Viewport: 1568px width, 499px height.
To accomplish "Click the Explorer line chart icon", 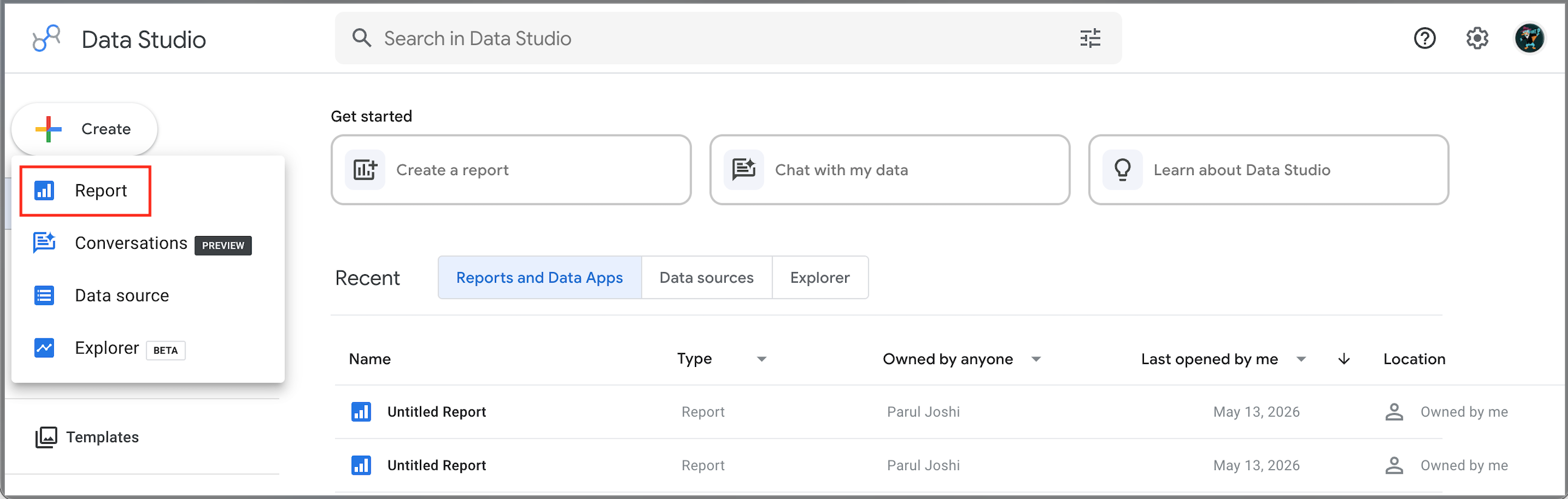I will coord(44,348).
